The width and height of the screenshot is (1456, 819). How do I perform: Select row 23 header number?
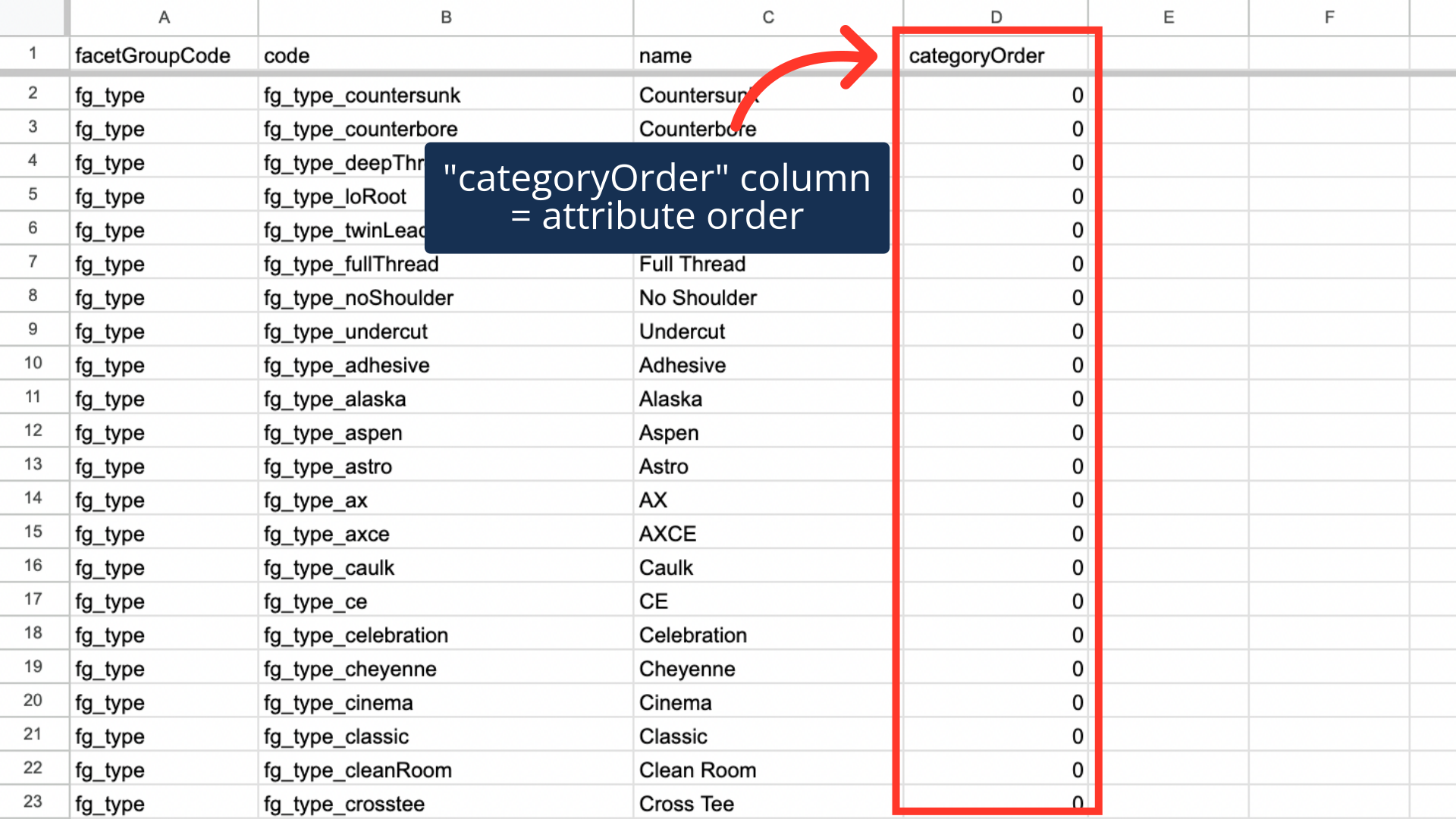tap(33, 802)
